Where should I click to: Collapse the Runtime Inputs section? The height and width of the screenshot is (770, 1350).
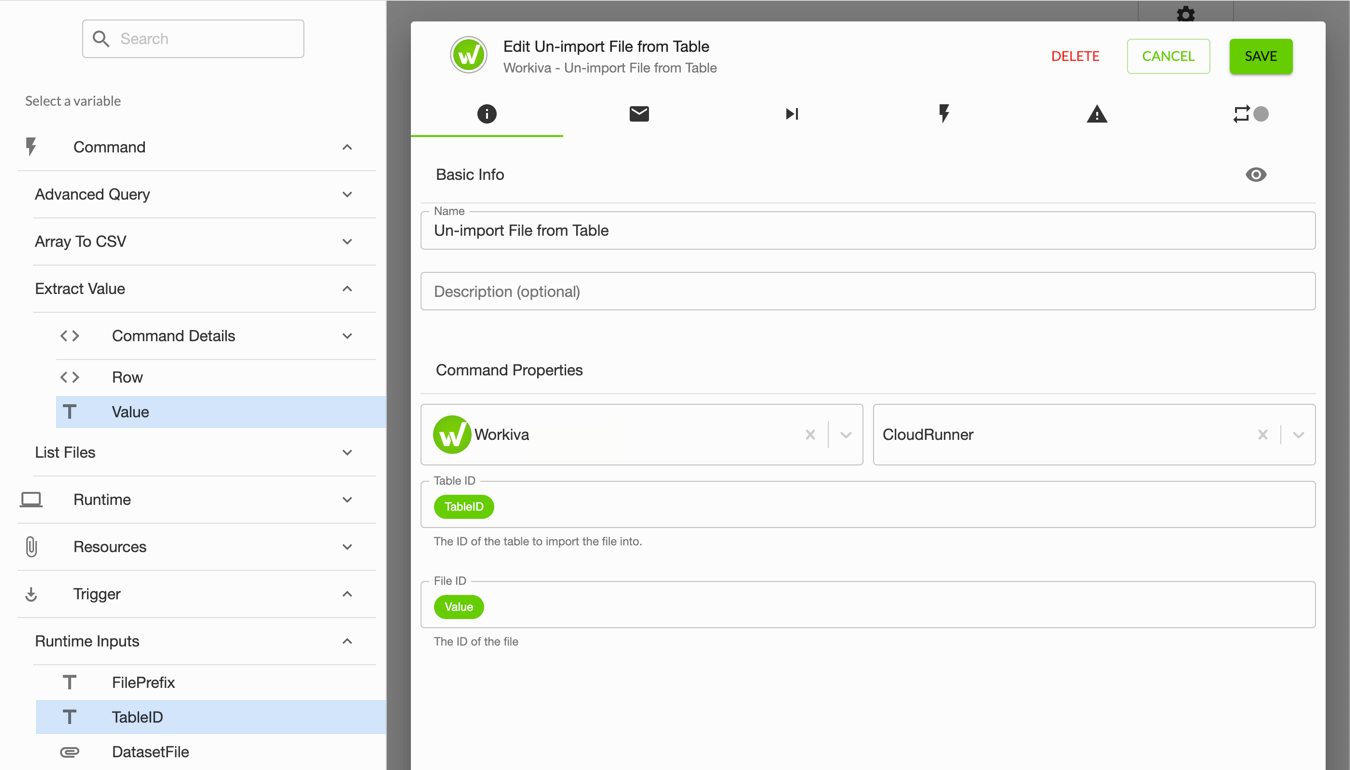coord(347,641)
